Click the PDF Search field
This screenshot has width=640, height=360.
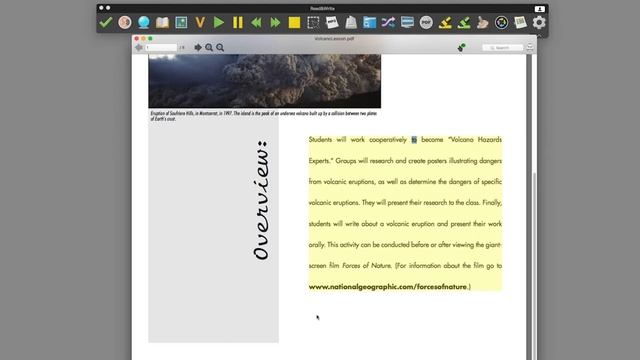pos(502,48)
